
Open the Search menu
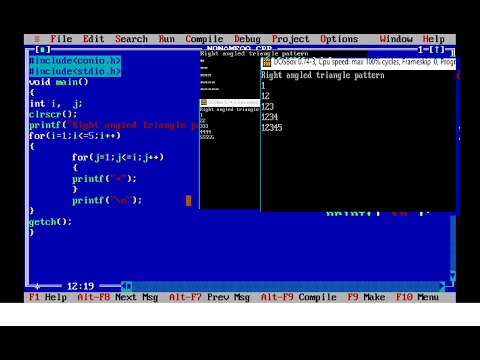tap(131, 39)
